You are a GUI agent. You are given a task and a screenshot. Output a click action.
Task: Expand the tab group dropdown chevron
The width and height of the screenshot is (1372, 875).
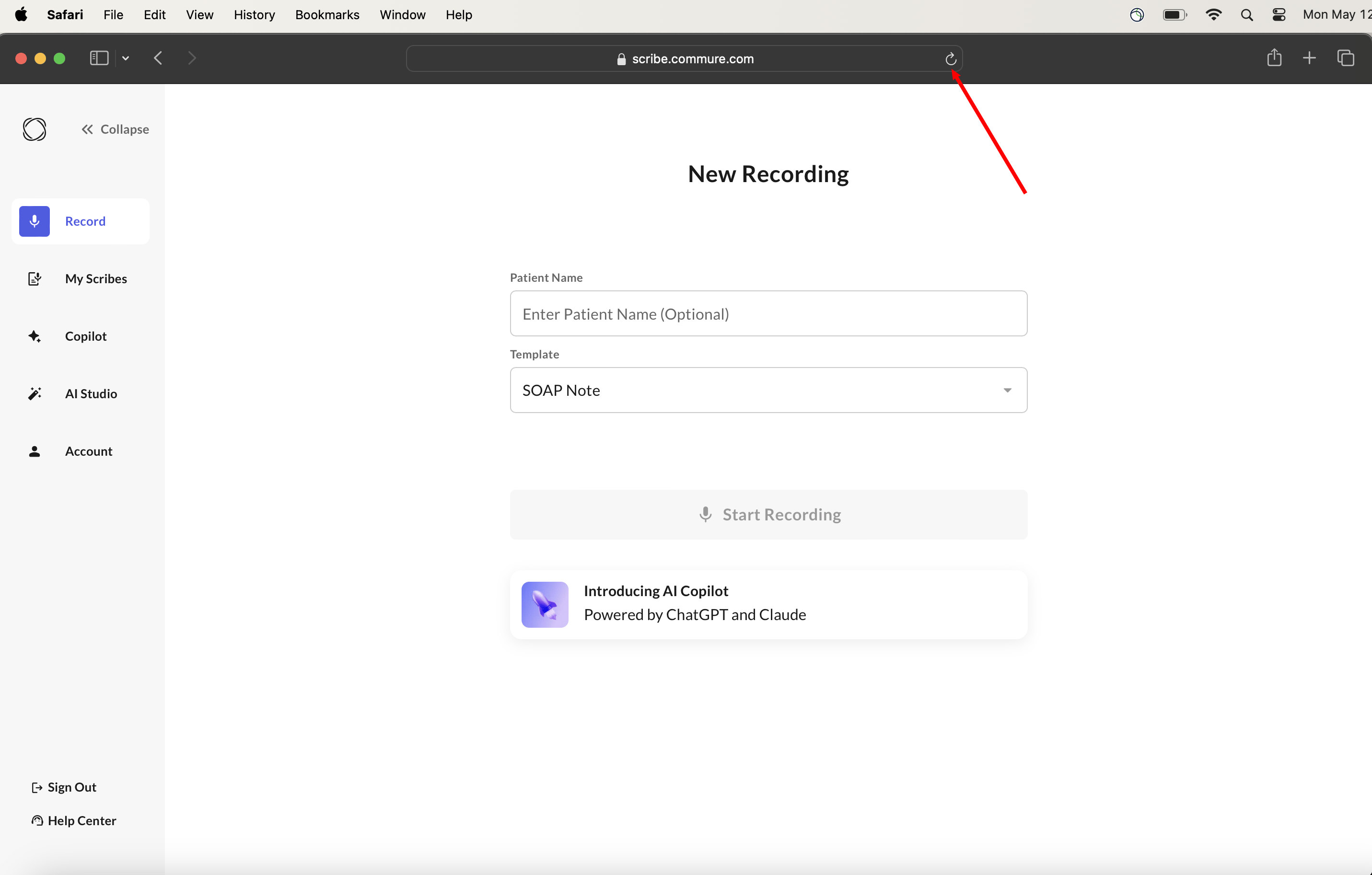pos(126,58)
